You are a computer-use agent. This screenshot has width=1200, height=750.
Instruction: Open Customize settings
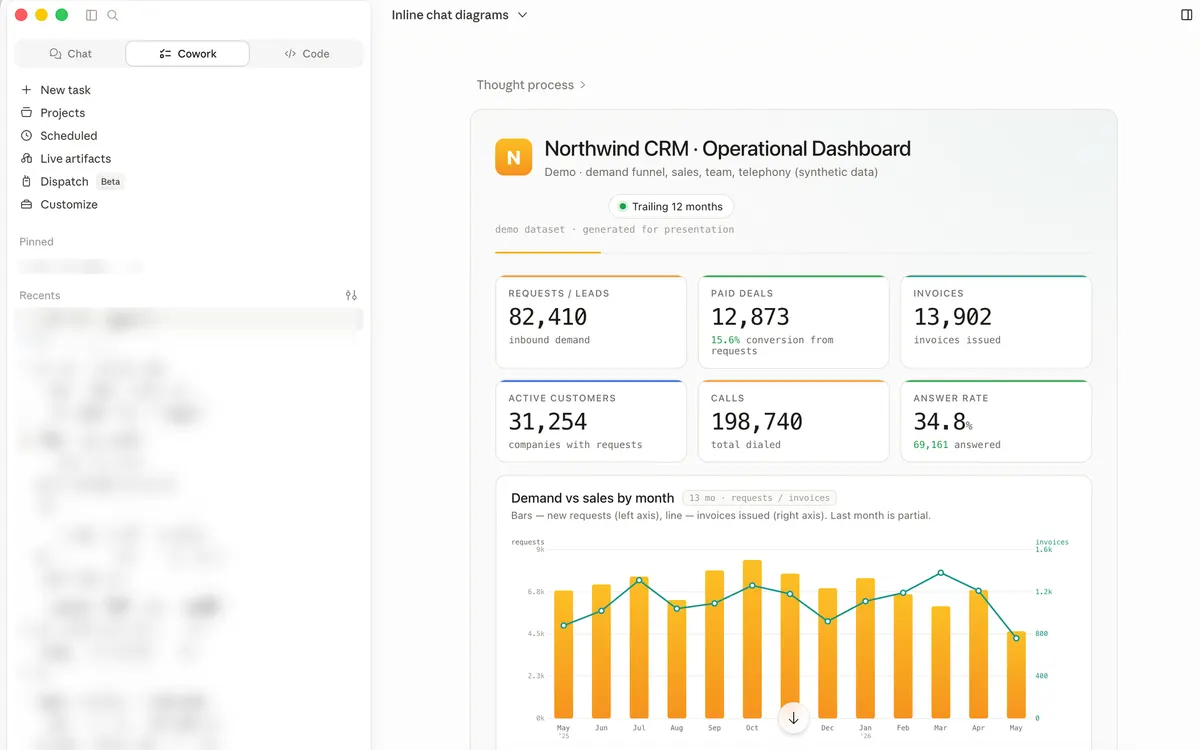68,205
